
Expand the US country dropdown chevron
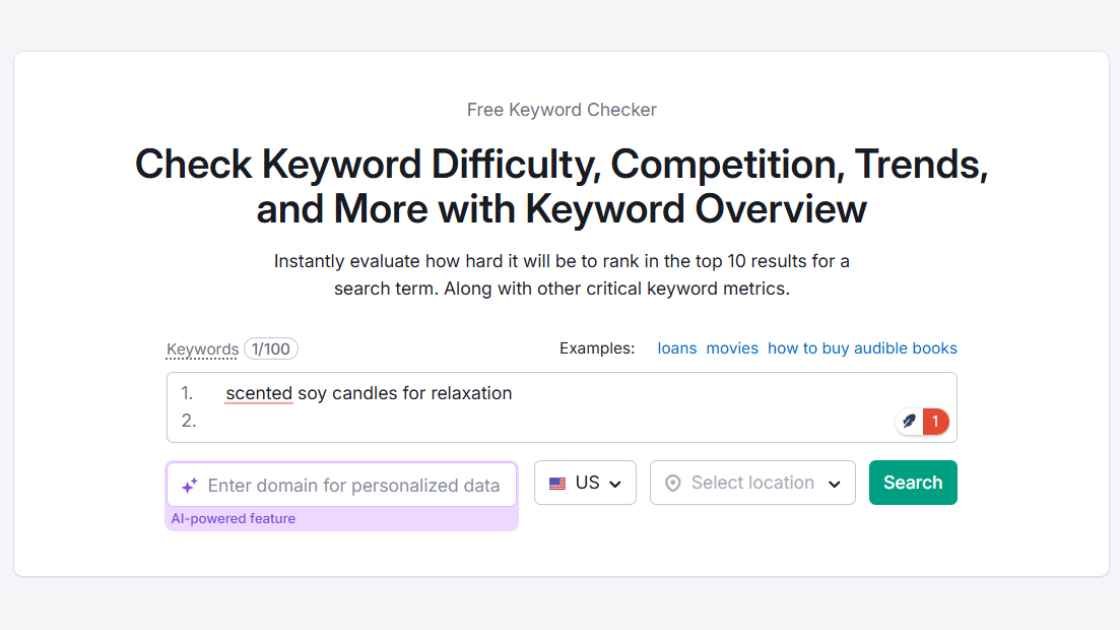tap(615, 484)
